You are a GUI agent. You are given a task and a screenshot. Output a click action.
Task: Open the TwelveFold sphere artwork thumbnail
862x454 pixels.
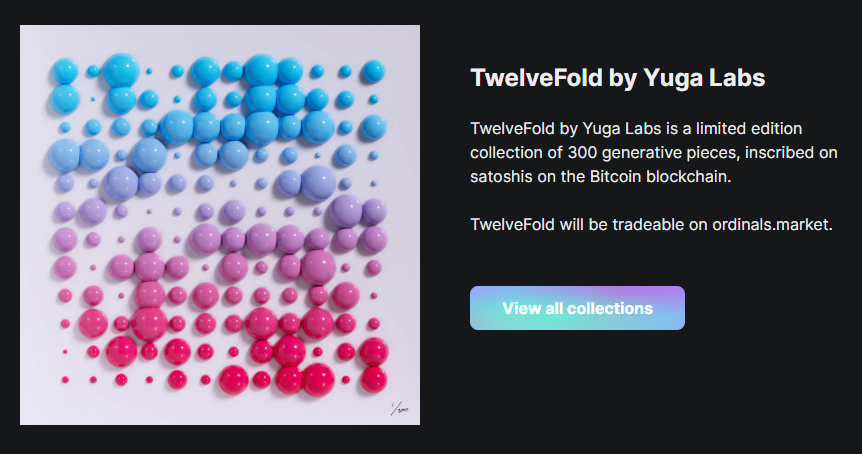220,225
